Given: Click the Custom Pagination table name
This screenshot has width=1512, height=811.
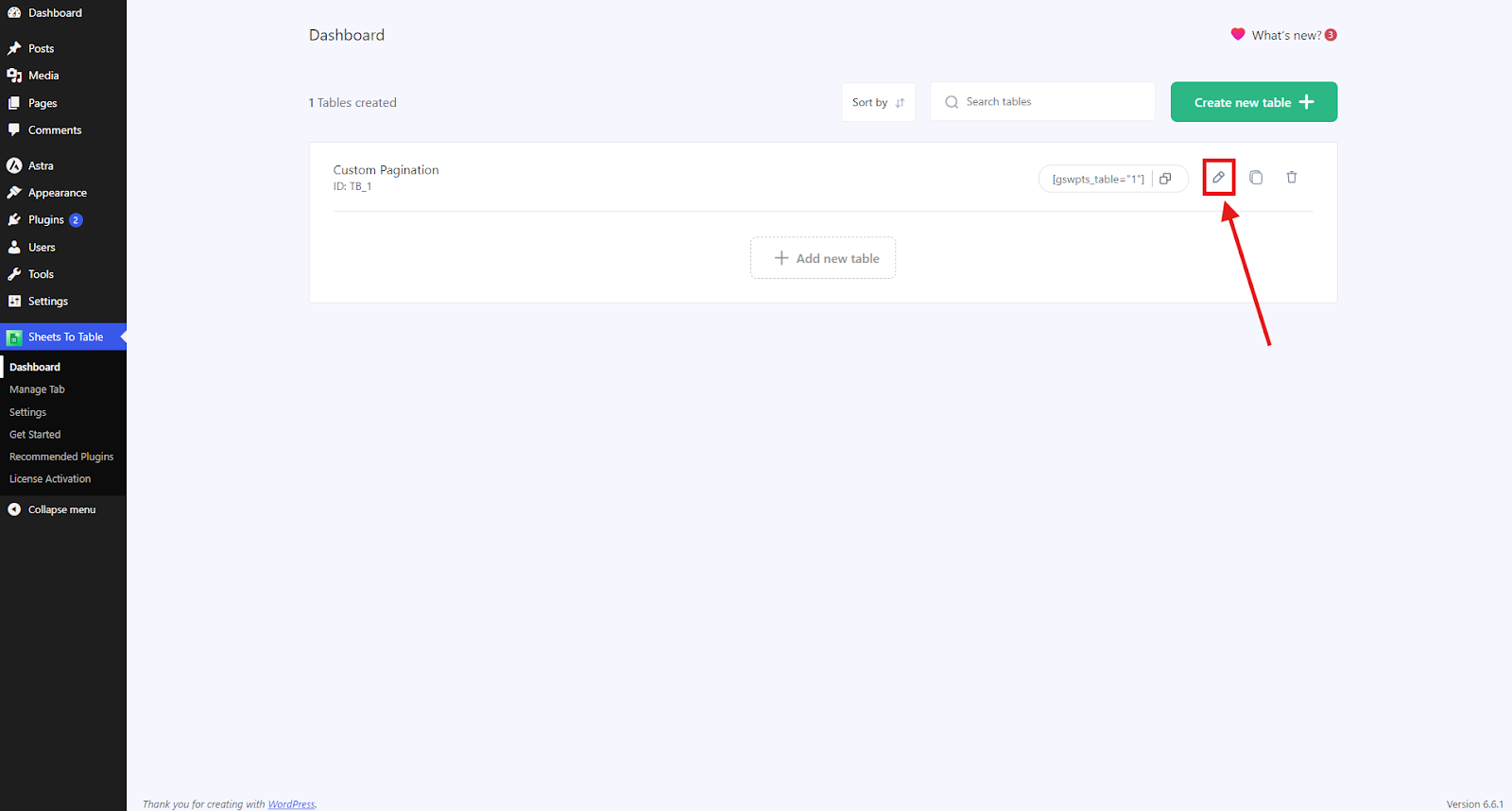Looking at the screenshot, I should tap(386, 170).
